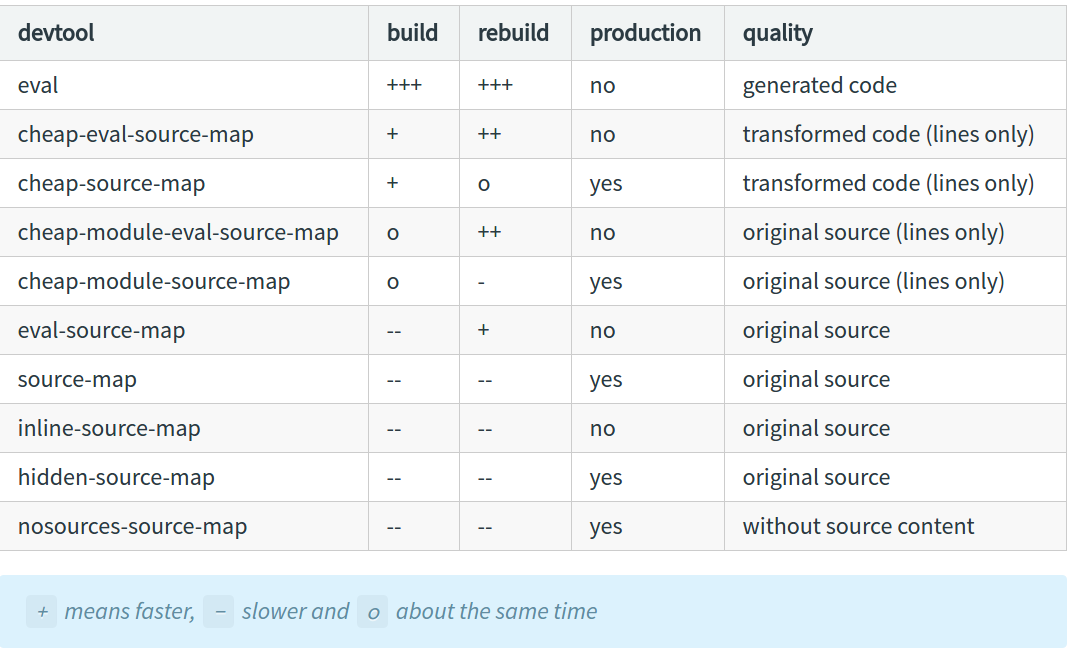Click the 'o' symbol badge in legend

click(372, 611)
